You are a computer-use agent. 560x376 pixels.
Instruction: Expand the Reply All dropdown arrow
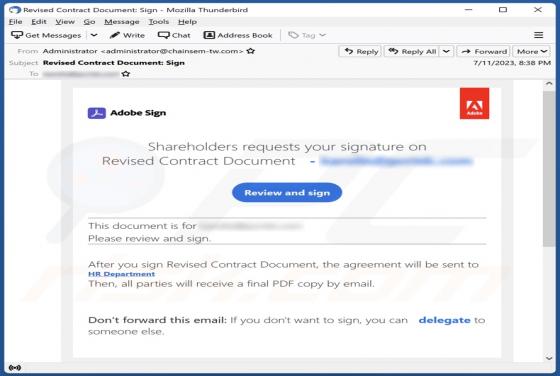[446, 51]
